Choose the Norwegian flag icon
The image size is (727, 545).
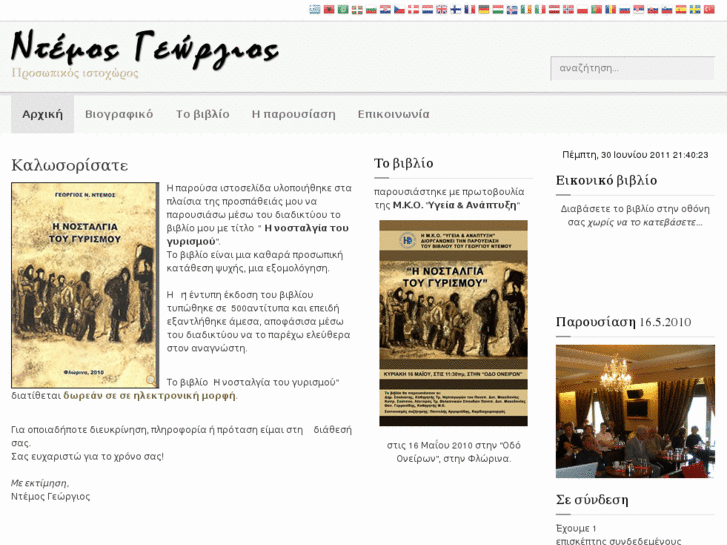coord(568,9)
